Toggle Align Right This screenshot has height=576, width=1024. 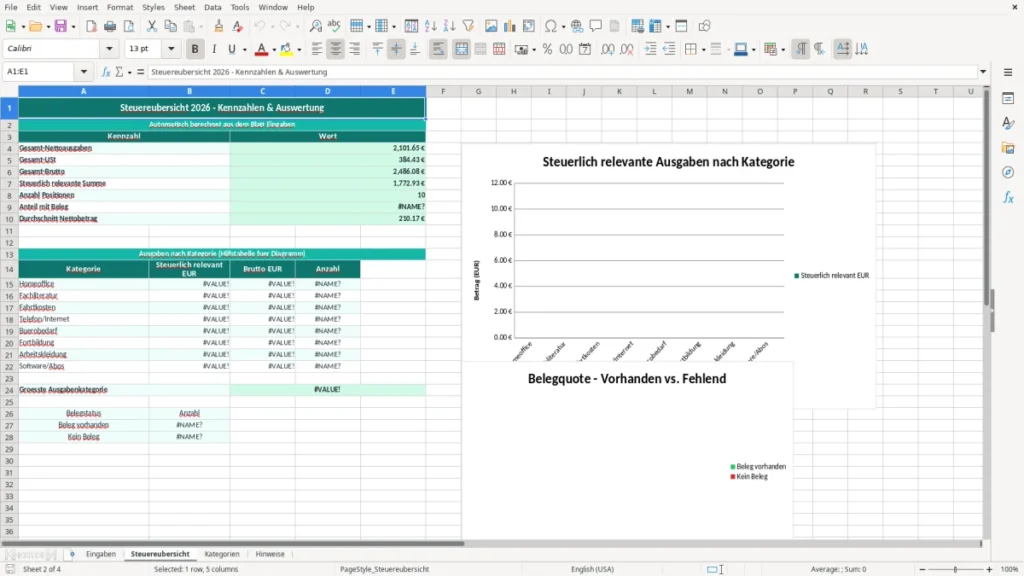click(x=355, y=49)
